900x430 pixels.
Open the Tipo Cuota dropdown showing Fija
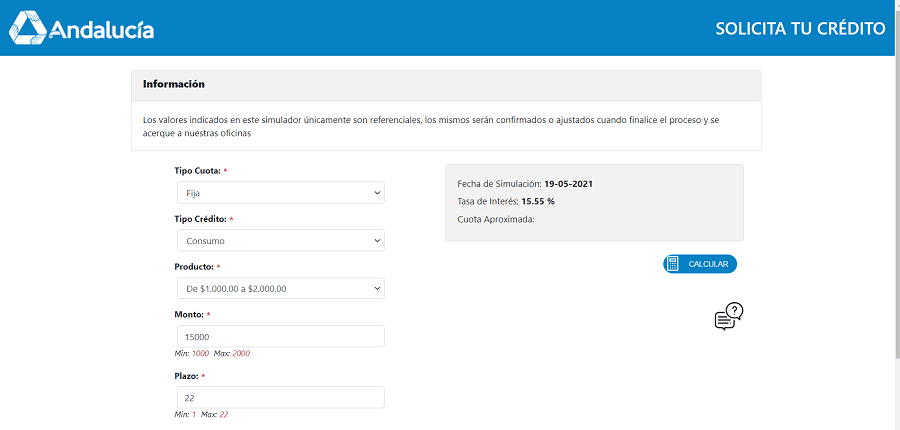point(279,193)
